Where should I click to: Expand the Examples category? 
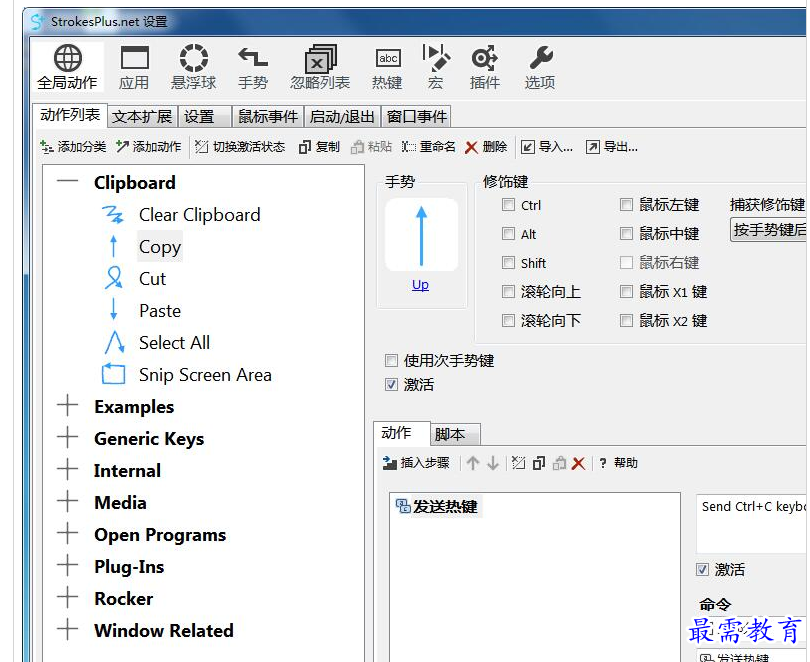click(68, 406)
